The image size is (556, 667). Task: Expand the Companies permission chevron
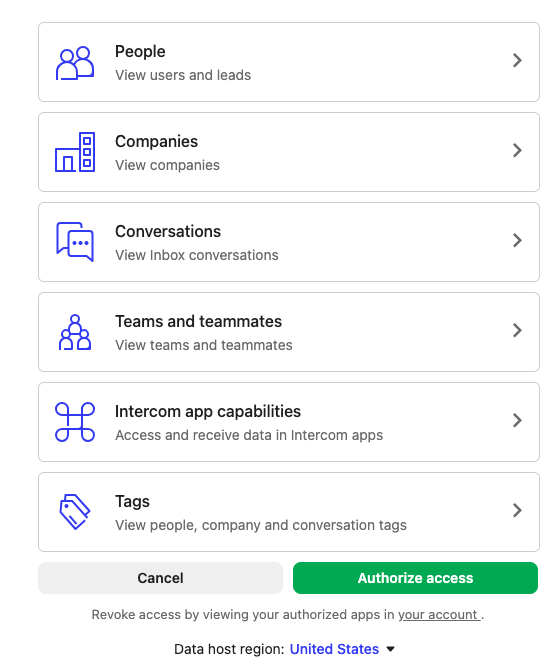pos(517,150)
